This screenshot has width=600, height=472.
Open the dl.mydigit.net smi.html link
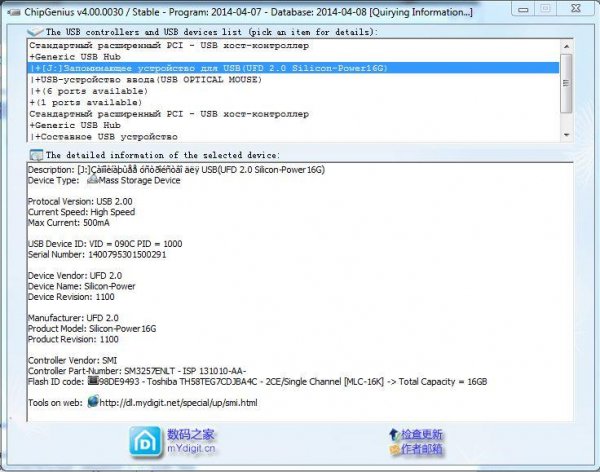[x=178, y=403]
